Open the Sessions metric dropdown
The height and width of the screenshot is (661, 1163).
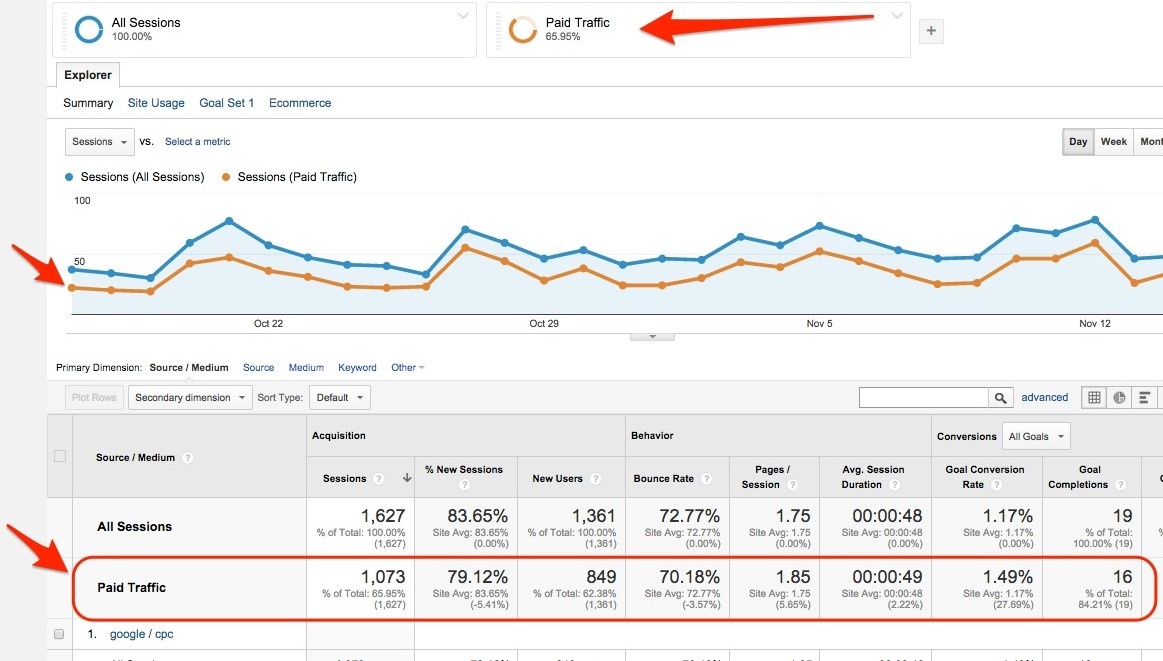[x=99, y=142]
